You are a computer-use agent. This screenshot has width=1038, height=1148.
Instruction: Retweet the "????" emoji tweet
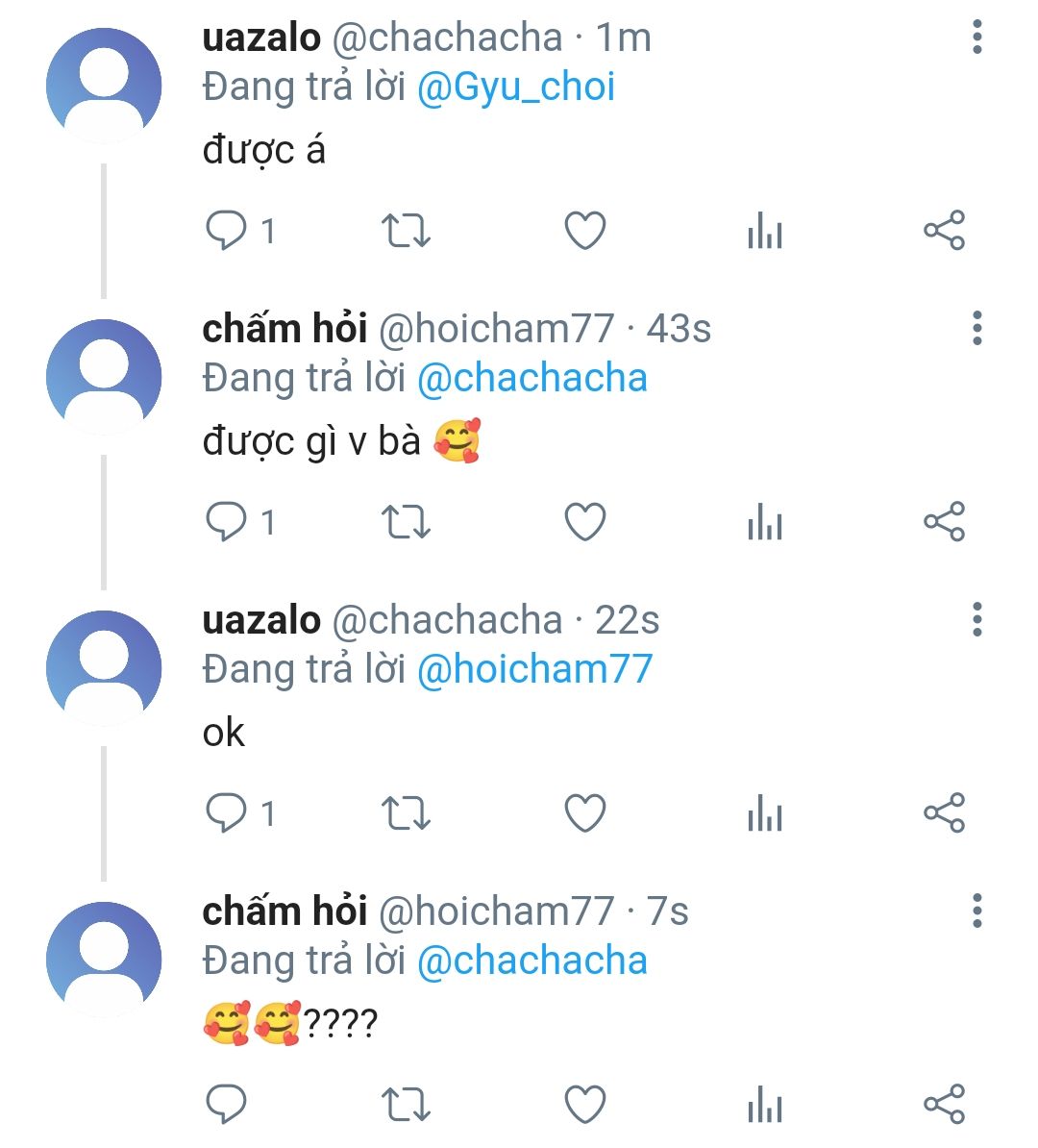(406, 1105)
